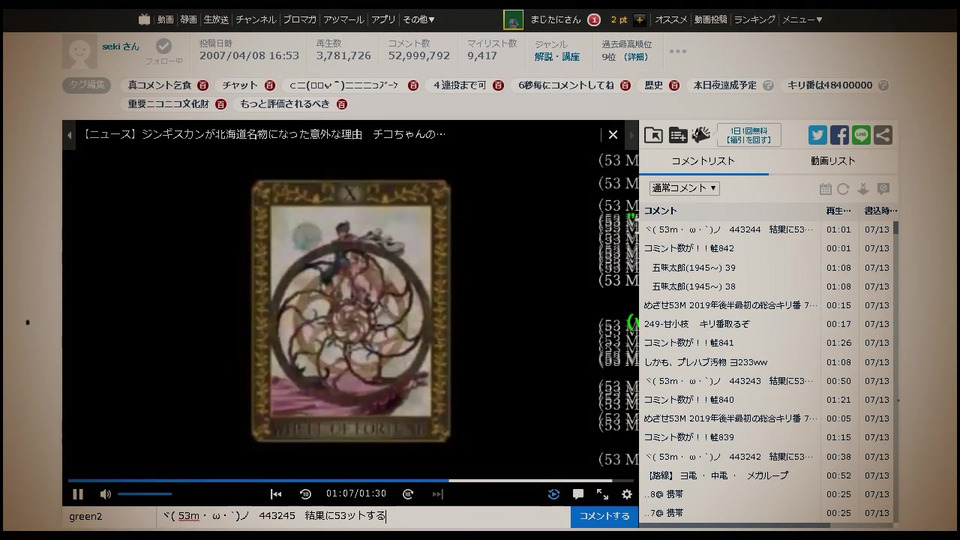Switch to the 動画リスト tab
This screenshot has height=540, width=960.
(833, 161)
